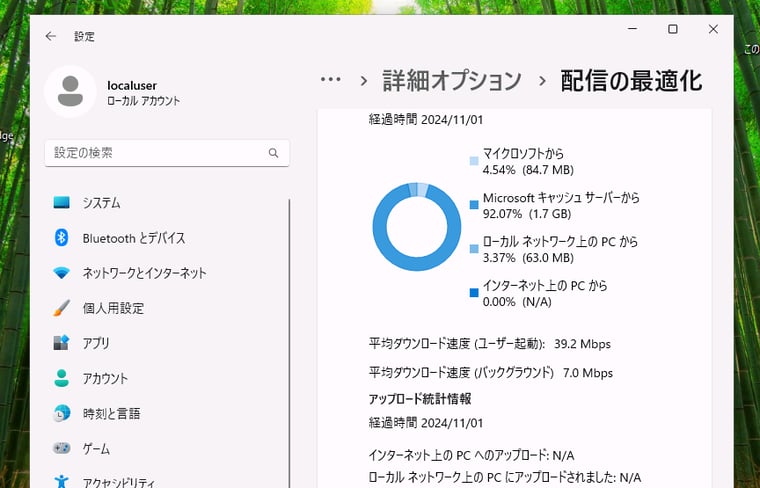
Task: Click the 4.54% (84.7 MB) value
Action: [528, 170]
